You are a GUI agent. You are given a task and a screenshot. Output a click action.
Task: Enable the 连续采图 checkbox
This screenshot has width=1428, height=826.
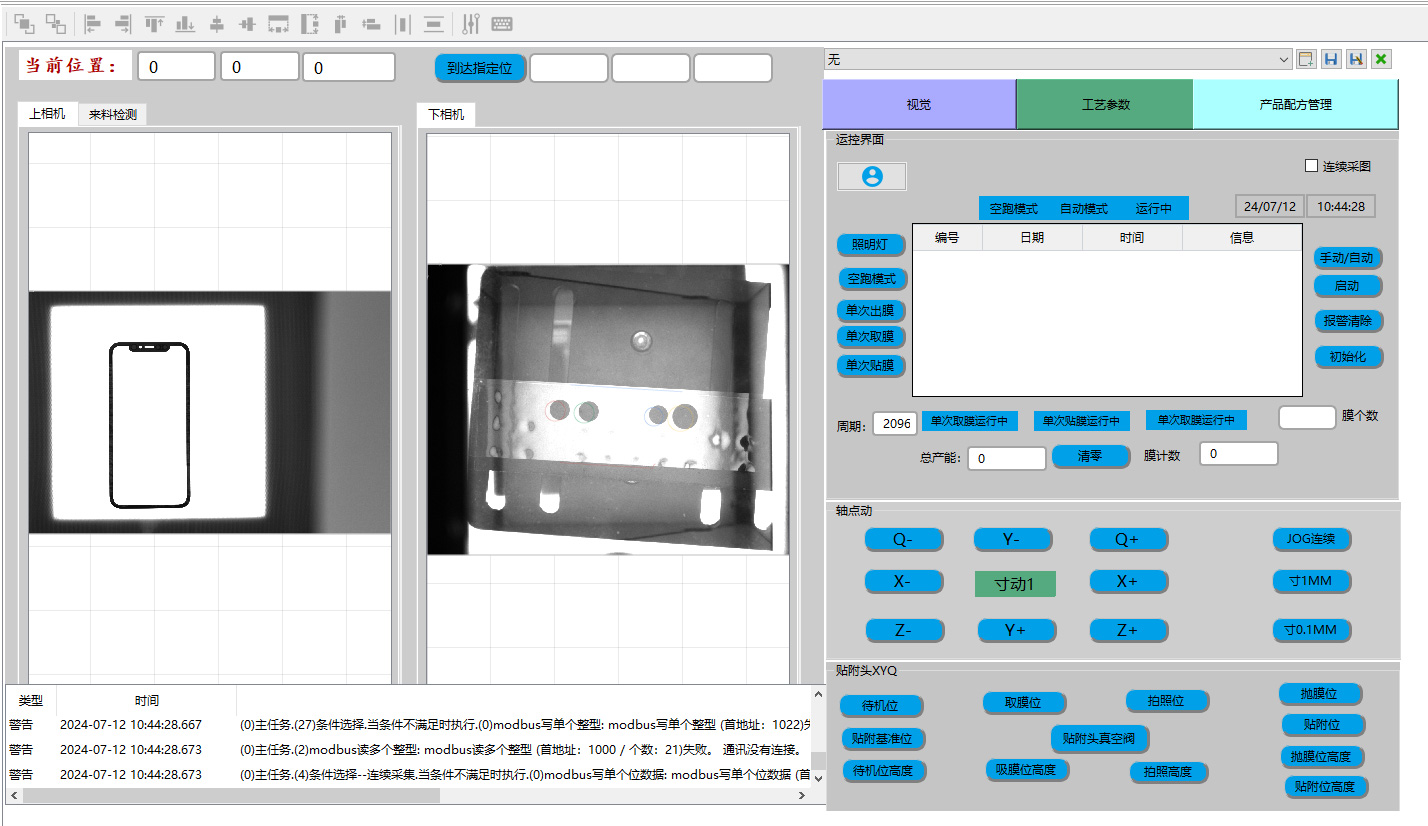[1312, 166]
